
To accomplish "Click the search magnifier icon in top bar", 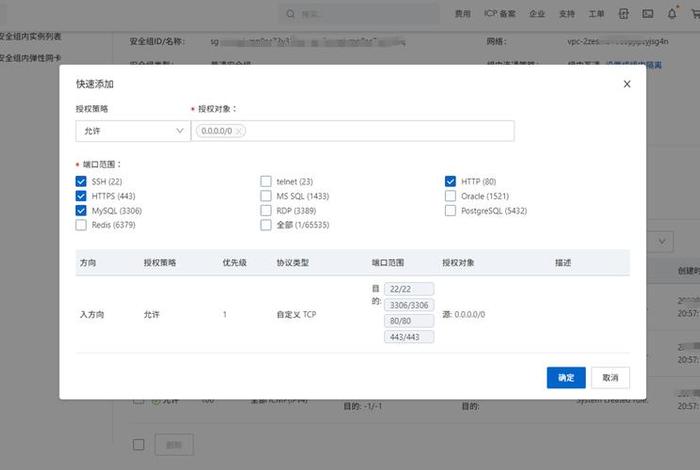I will (291, 14).
